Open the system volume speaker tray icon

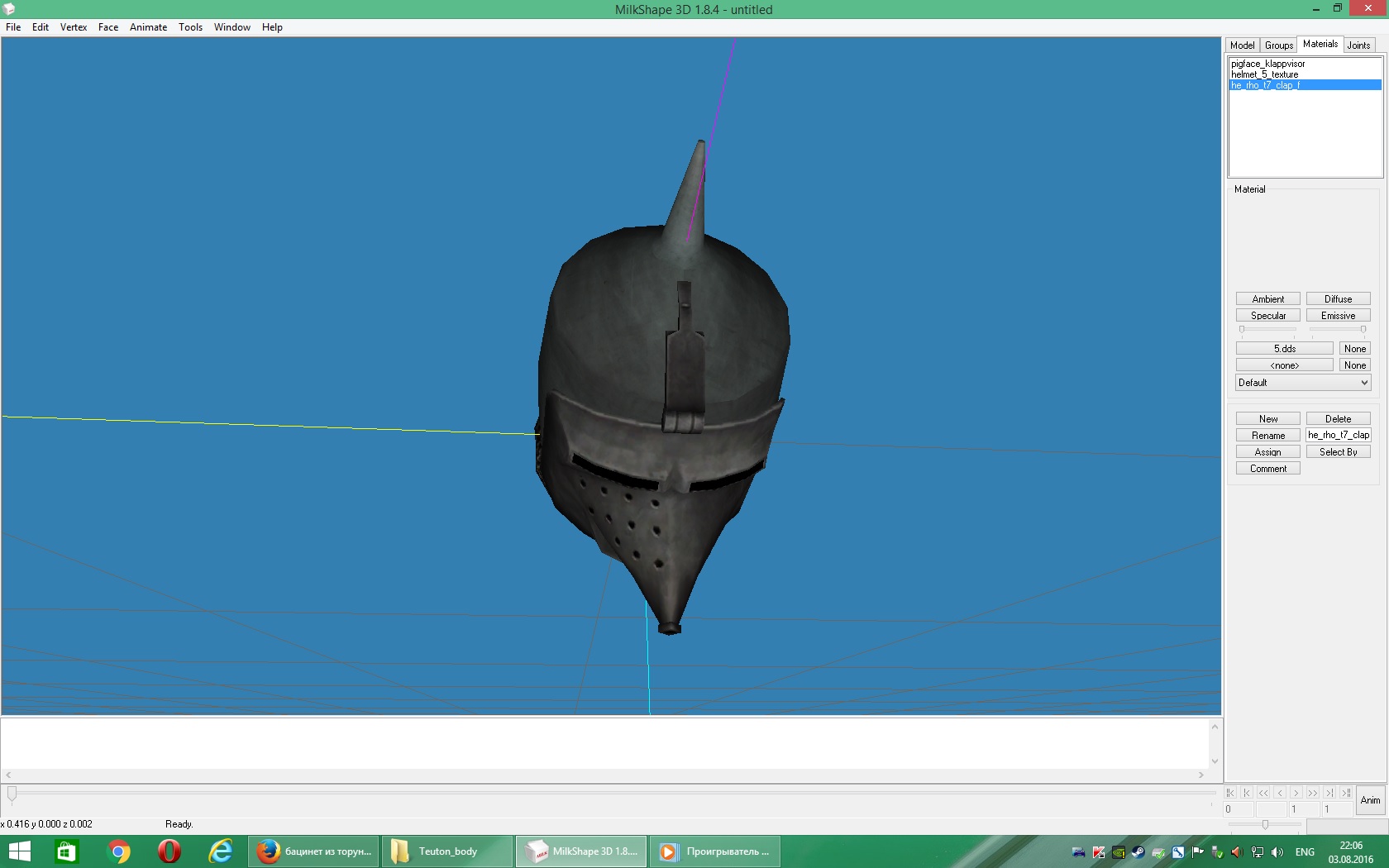[x=1277, y=852]
